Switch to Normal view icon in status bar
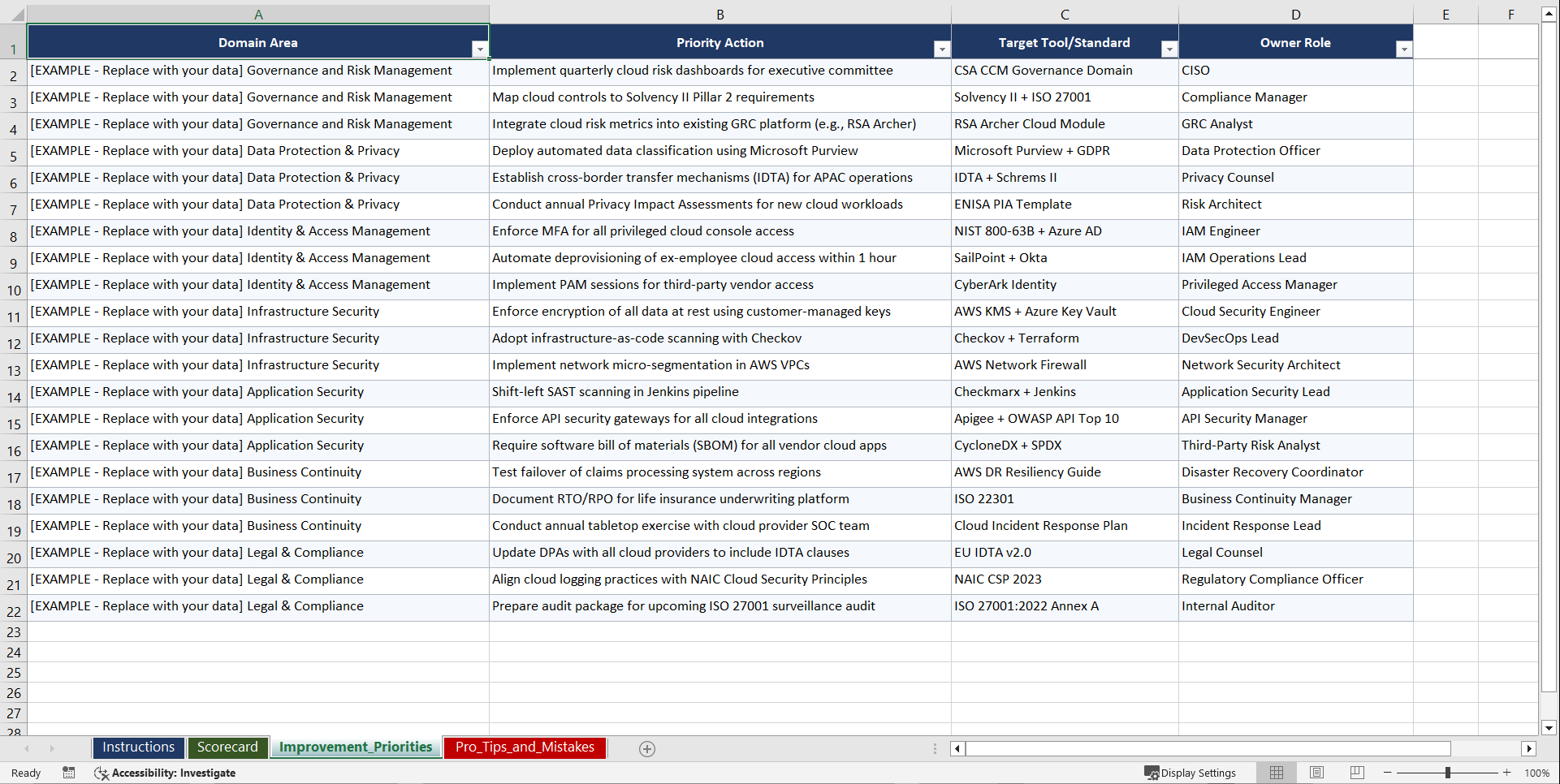 click(1276, 773)
